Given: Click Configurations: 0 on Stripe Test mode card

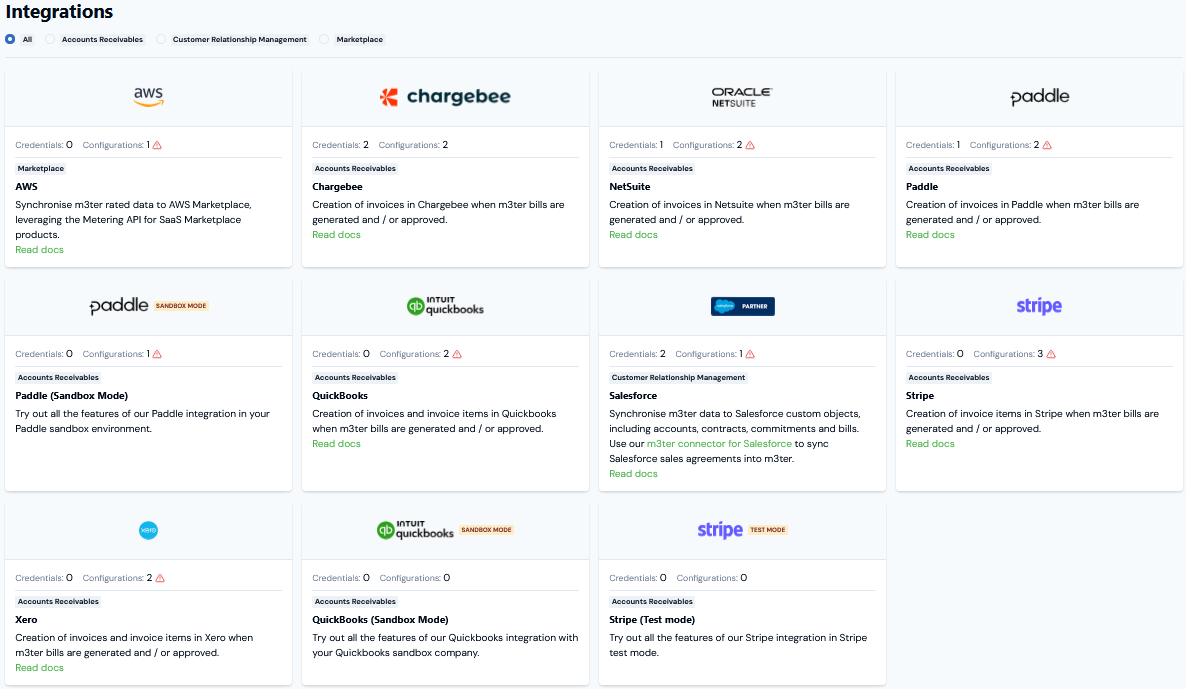Looking at the screenshot, I should pos(712,578).
